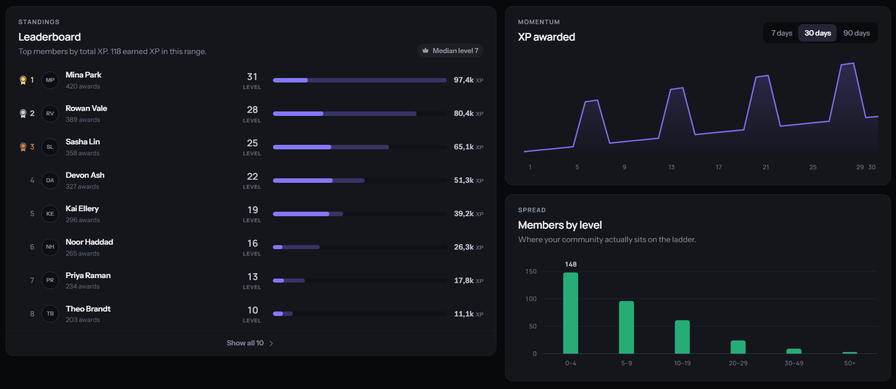The width and height of the screenshot is (896, 389).
Task: Switch XP awarded range to 7 days
Action: point(781,33)
